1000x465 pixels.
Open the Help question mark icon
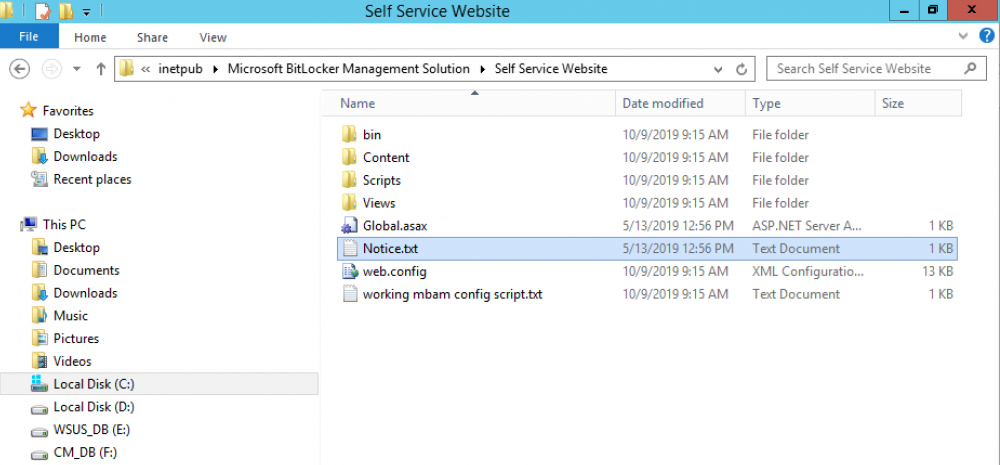986,36
